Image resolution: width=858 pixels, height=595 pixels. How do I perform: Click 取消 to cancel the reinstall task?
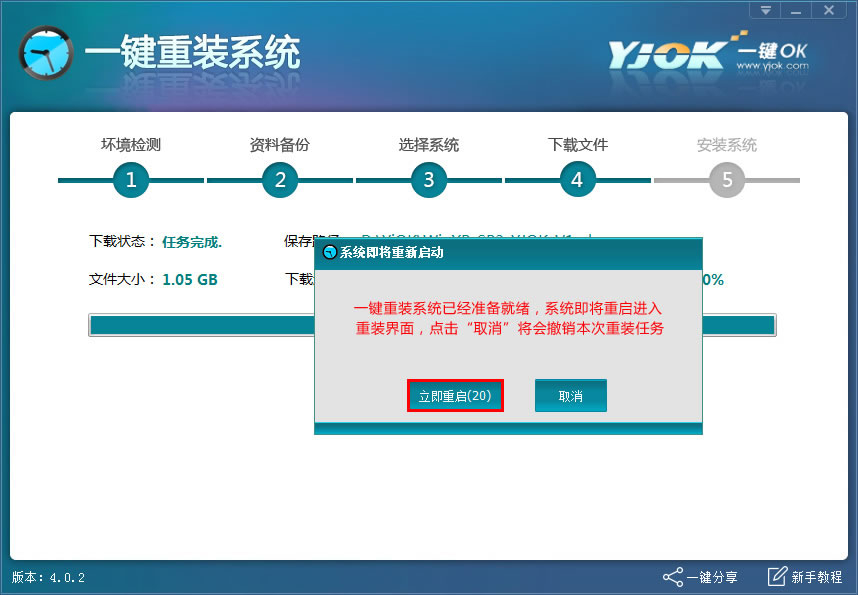pos(570,395)
